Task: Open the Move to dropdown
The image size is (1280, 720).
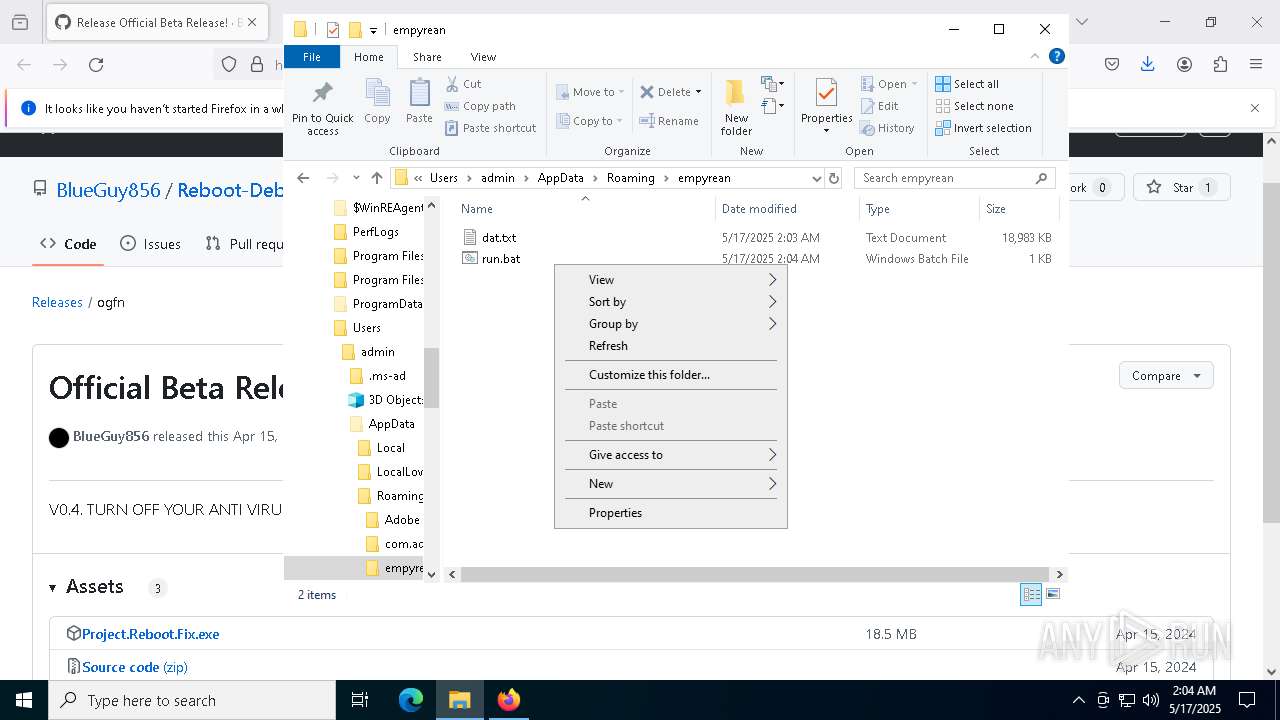Action: click(x=590, y=92)
